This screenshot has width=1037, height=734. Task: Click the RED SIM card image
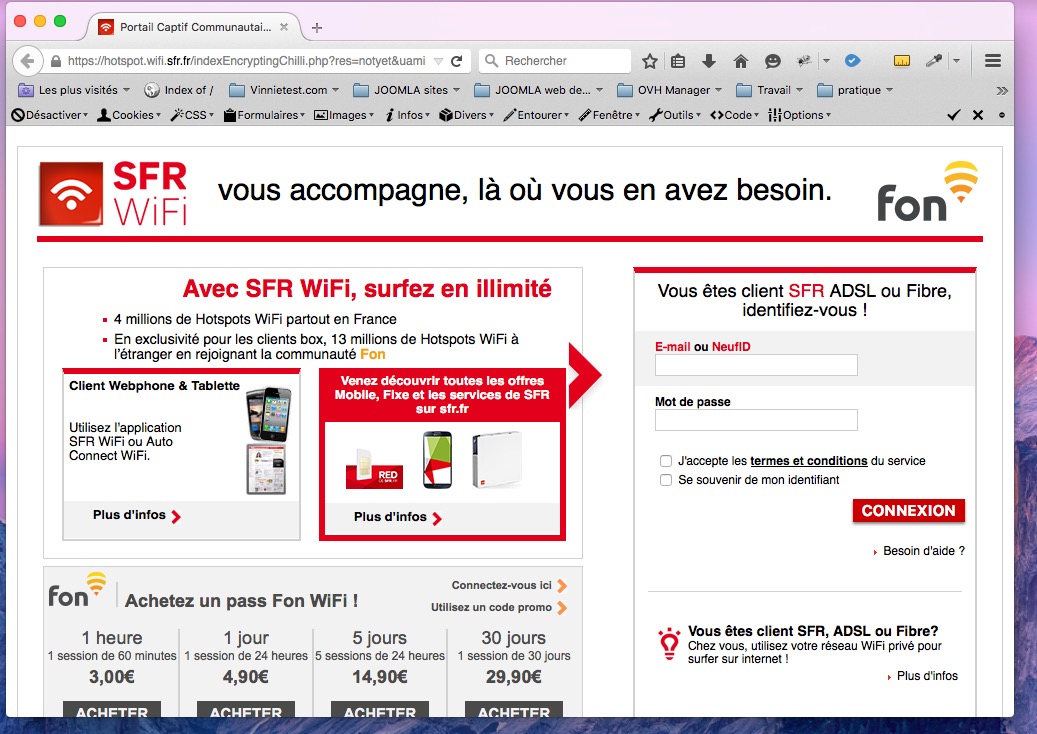coord(374,469)
